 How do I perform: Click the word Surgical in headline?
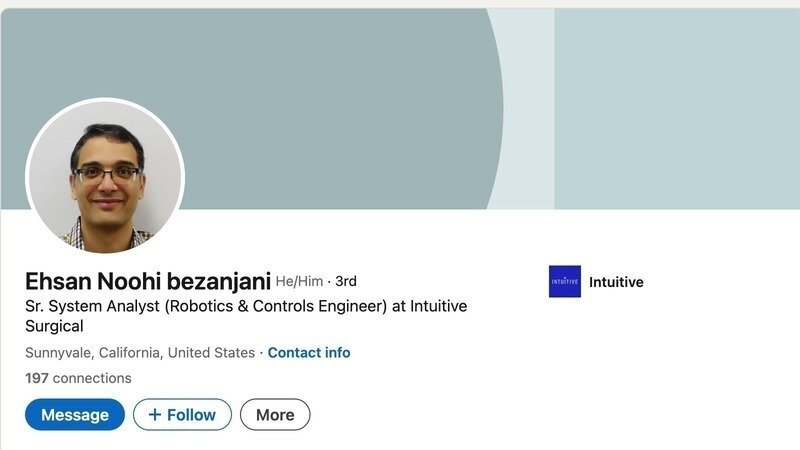pos(54,326)
